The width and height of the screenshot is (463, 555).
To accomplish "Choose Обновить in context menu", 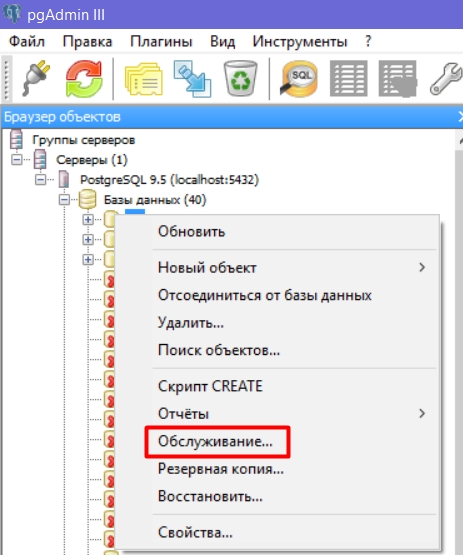I will (x=278, y=231).
